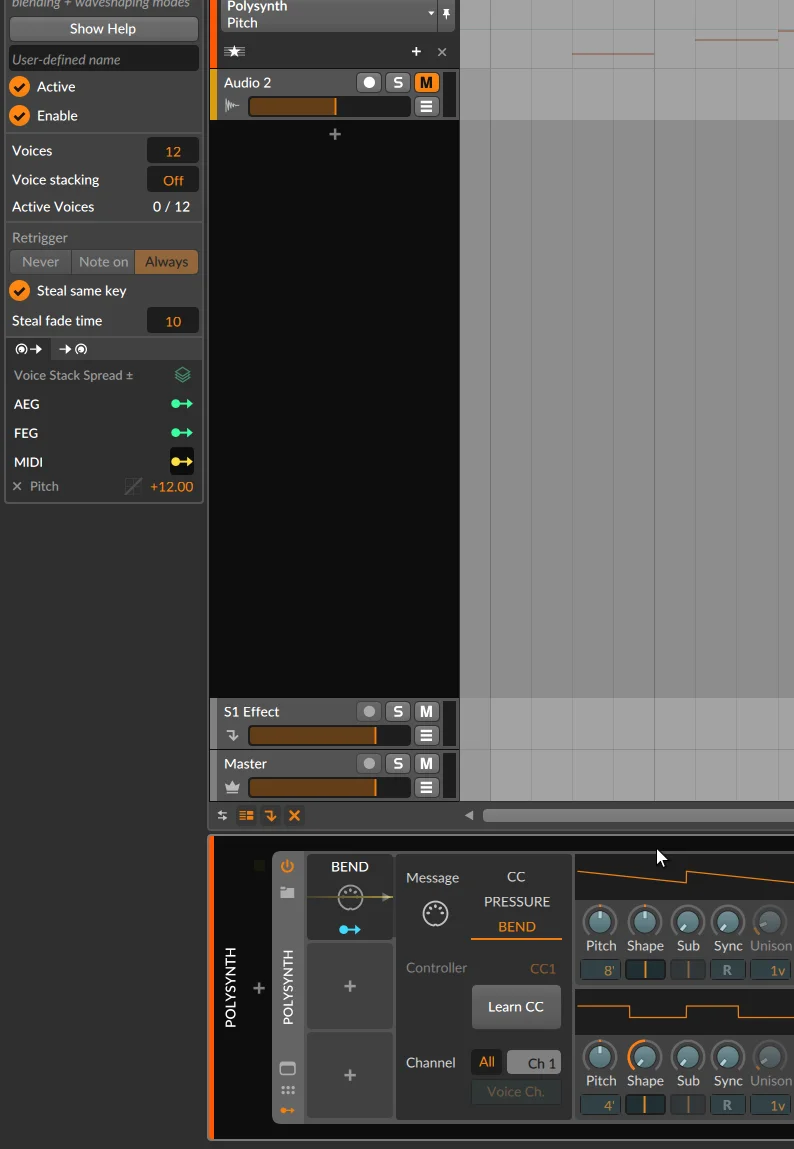Switch to the modulation destinations tab
The width and height of the screenshot is (794, 1149).
(73, 349)
